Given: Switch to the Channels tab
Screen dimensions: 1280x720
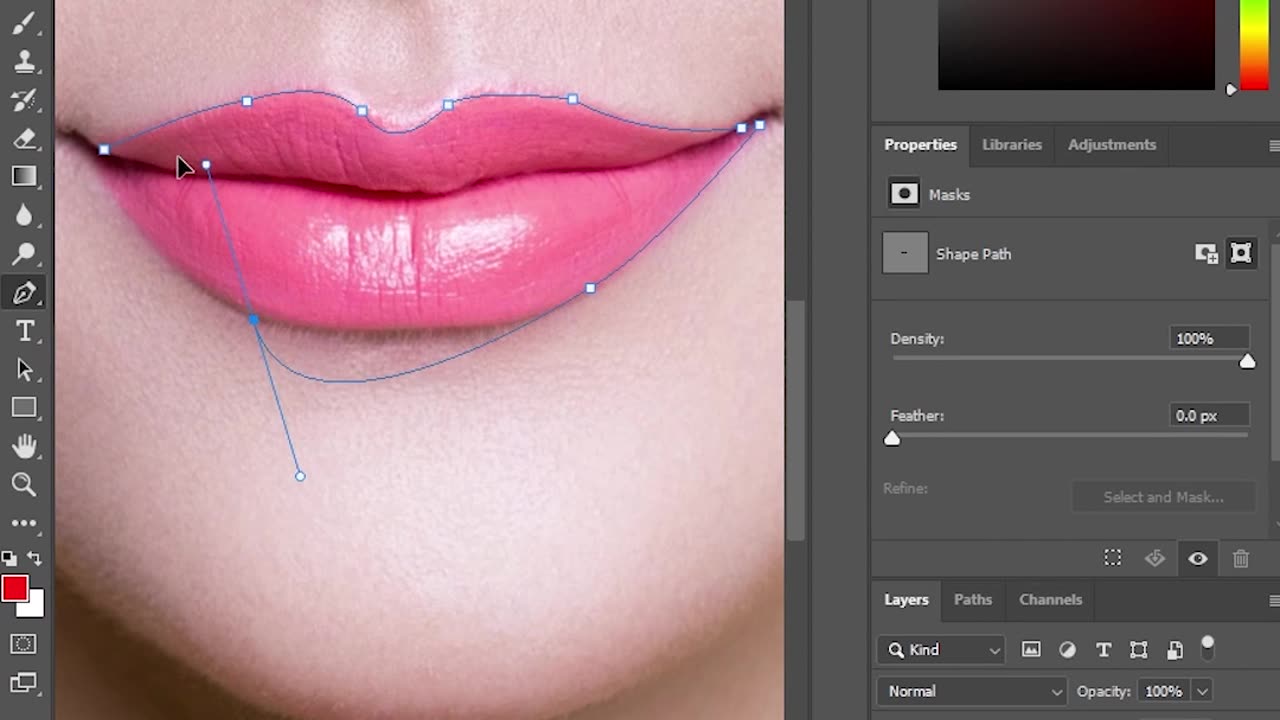Looking at the screenshot, I should pyautogui.click(x=1050, y=599).
